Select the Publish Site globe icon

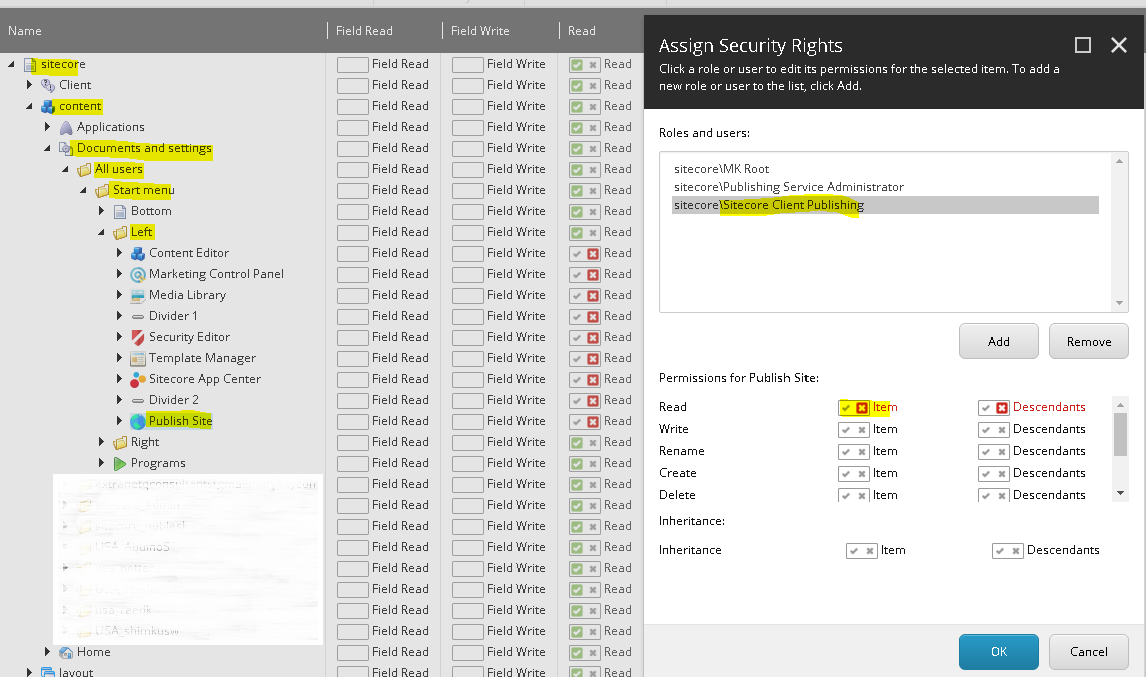[137, 422]
